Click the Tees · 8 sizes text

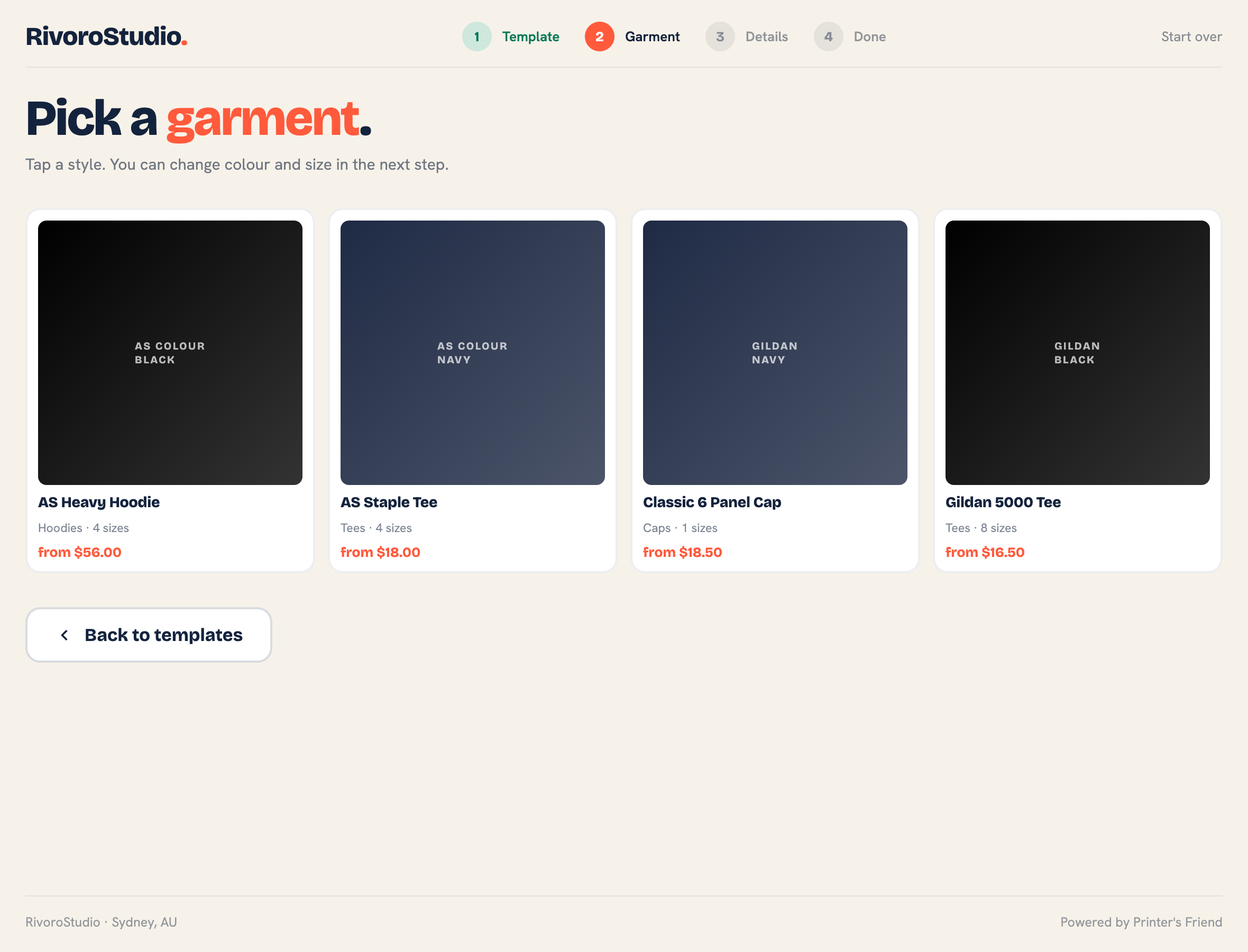pos(981,528)
